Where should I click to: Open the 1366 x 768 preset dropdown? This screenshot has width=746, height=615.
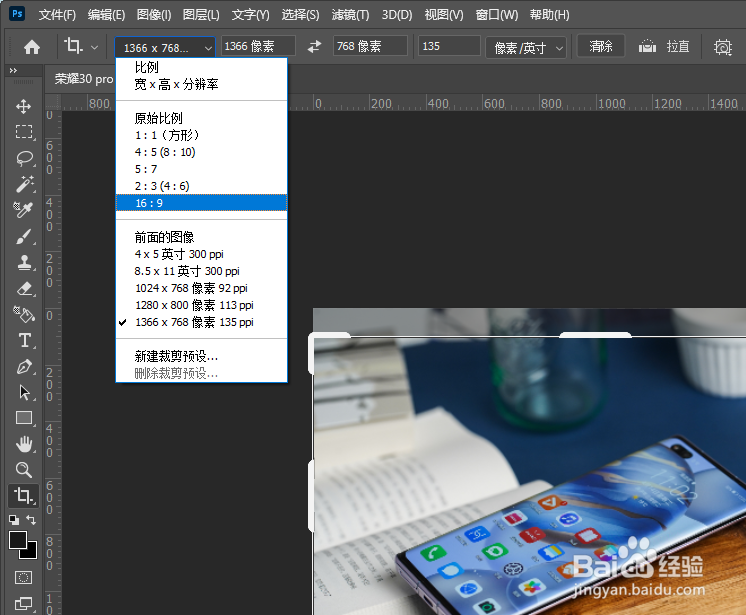[x=165, y=47]
